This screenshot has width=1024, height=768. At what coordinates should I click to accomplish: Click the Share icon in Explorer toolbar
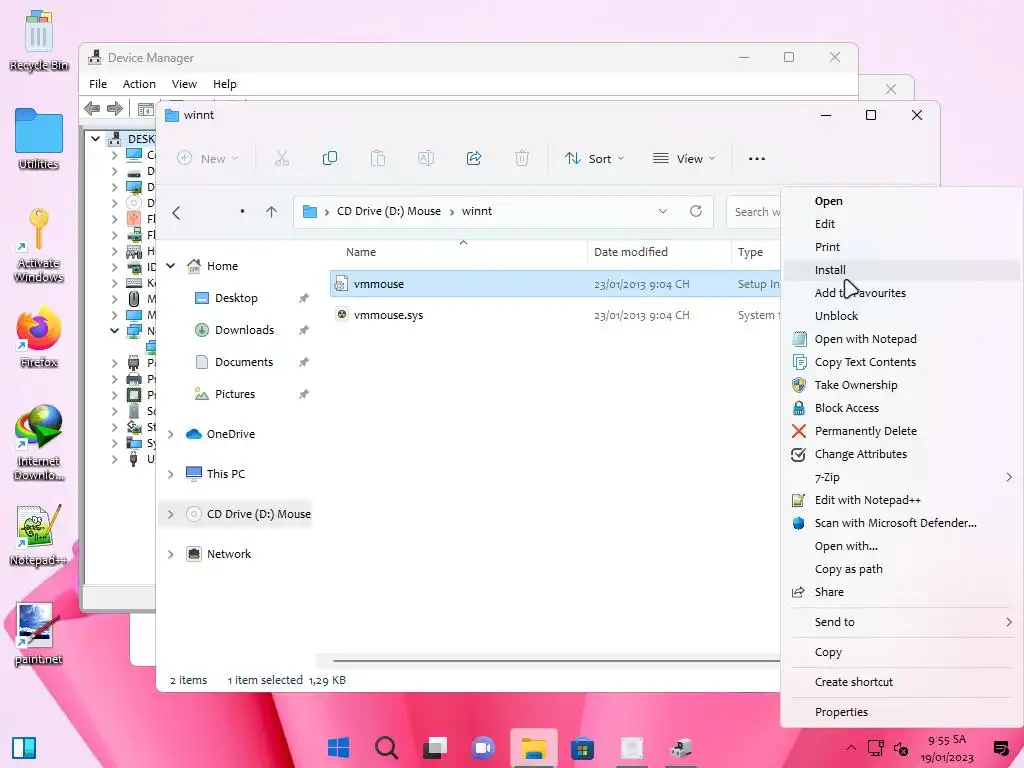(474, 159)
